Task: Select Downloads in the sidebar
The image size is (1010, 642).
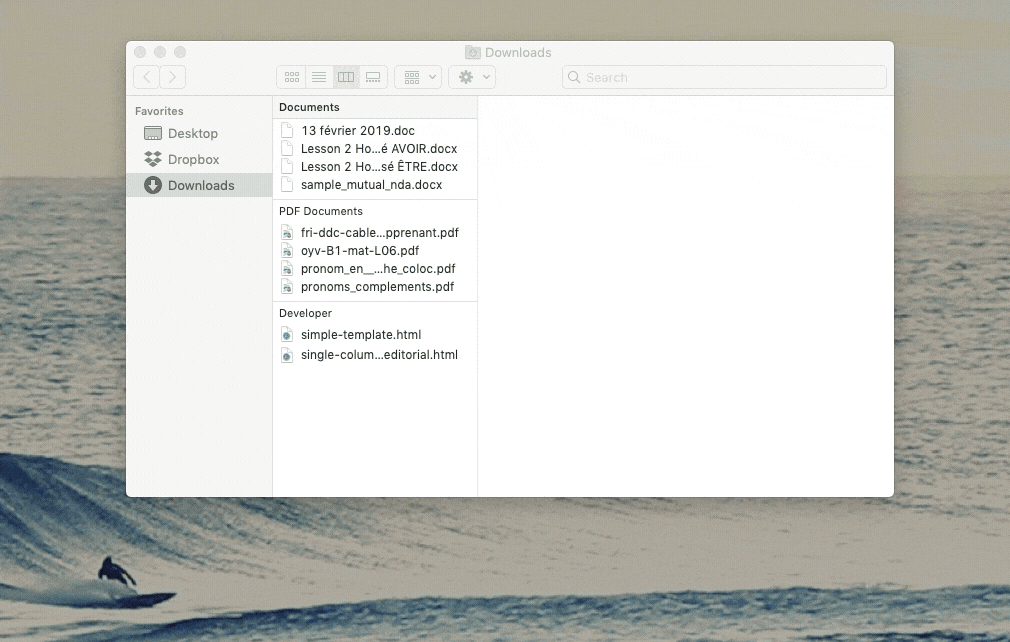Action: (199, 185)
